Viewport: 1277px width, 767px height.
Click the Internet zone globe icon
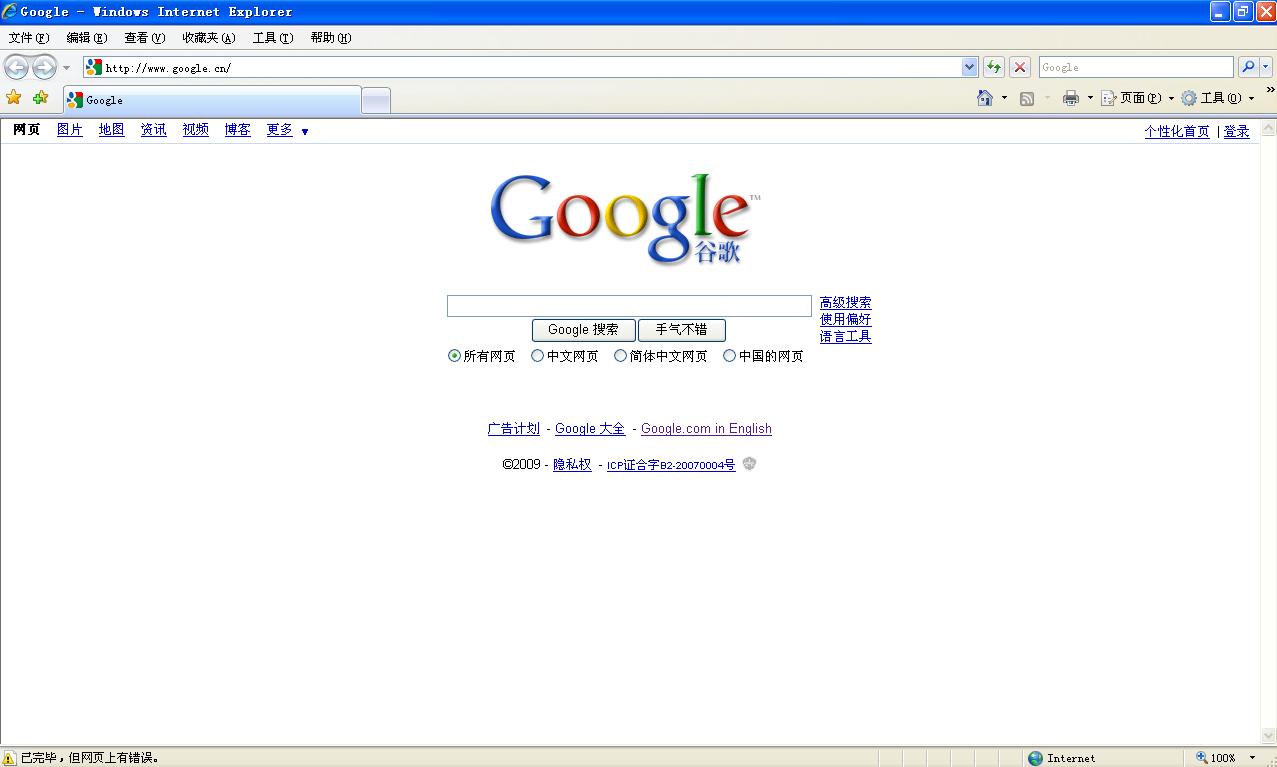[x=1036, y=758]
